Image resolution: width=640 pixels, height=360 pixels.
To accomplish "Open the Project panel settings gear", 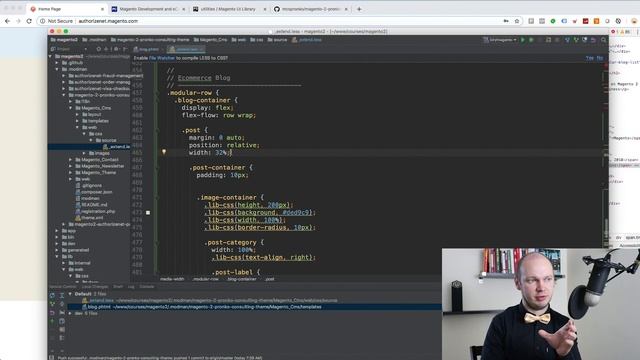I will (x=116, y=49).
